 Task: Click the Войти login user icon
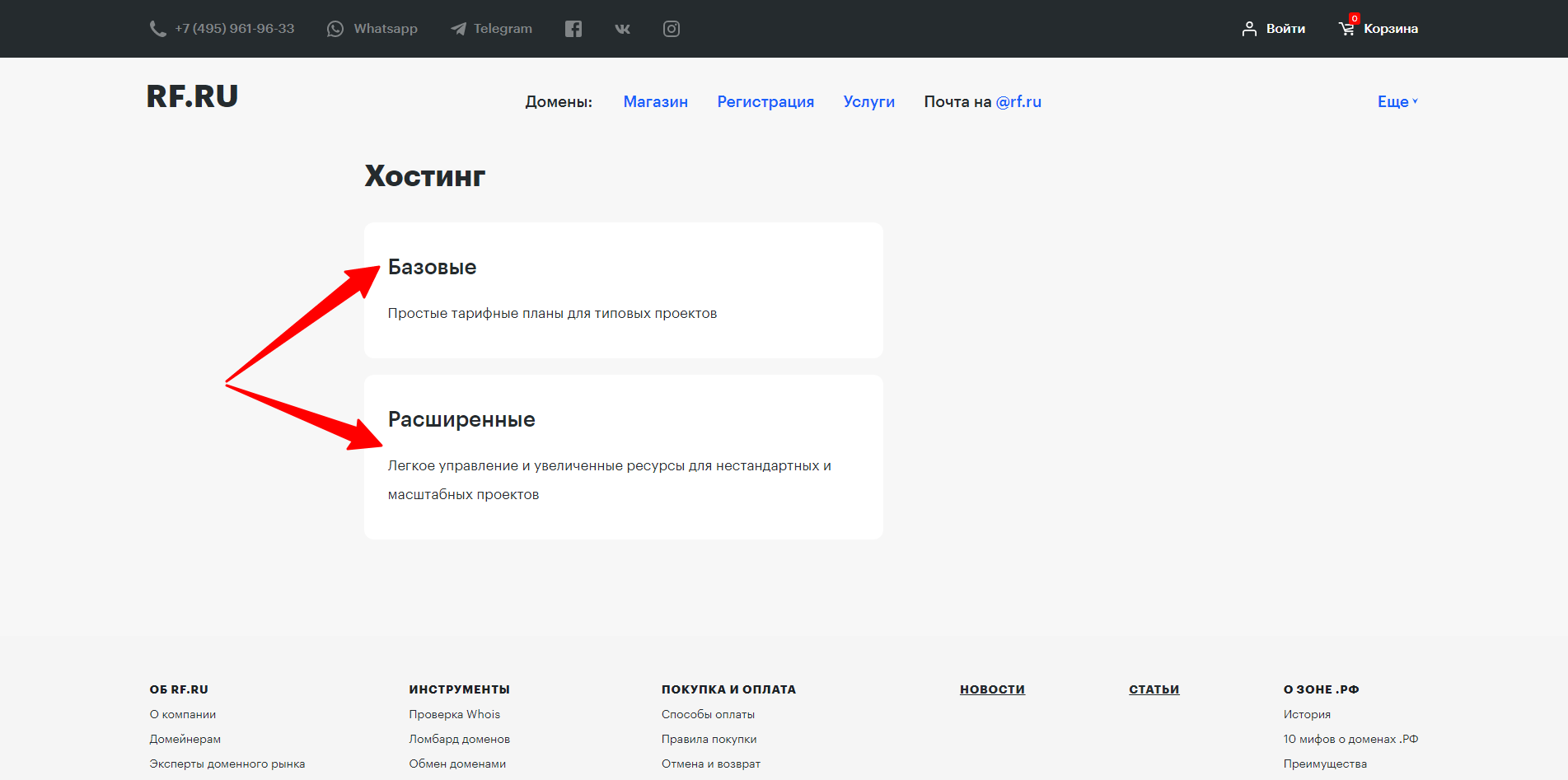(x=1249, y=29)
